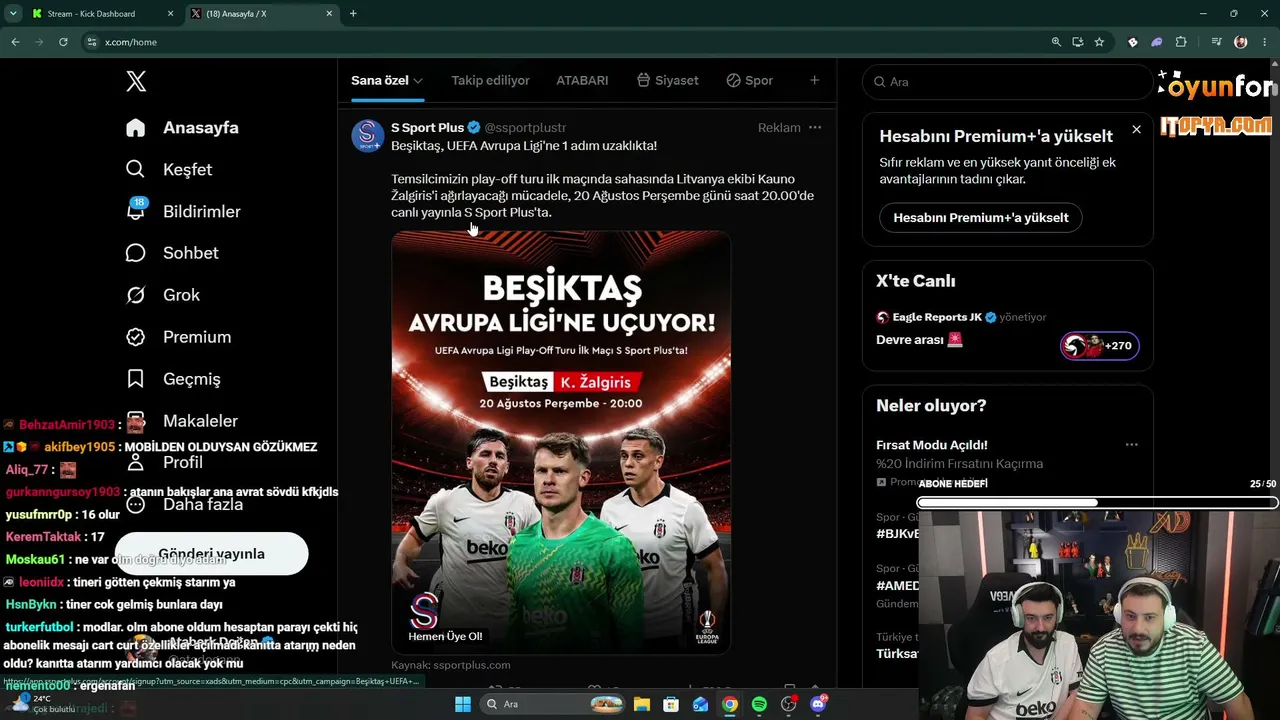Screen dimensions: 1280x720
Task: Go back using browser back arrow
Action: tap(15, 42)
